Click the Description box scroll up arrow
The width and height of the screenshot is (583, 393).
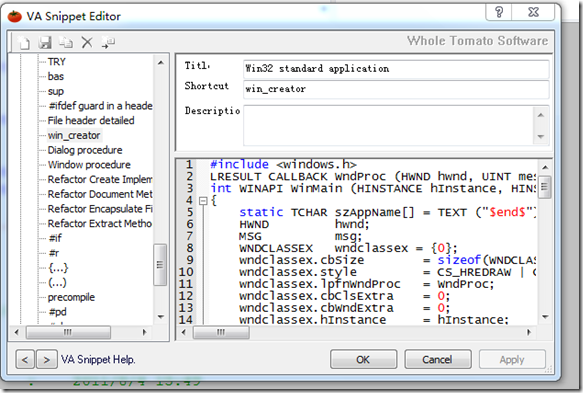click(x=541, y=115)
